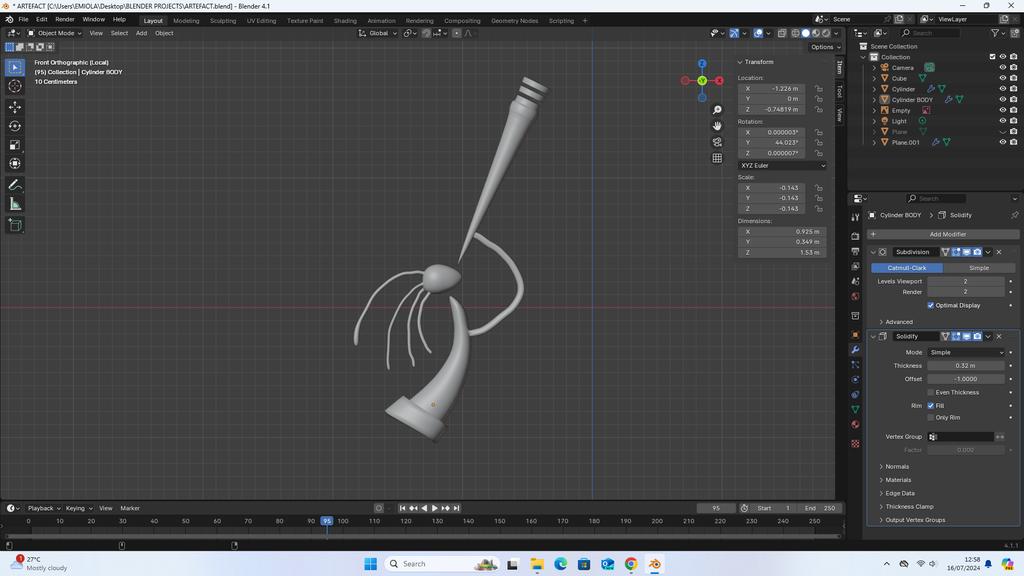Open the Object Data properties tab icon

[856, 409]
